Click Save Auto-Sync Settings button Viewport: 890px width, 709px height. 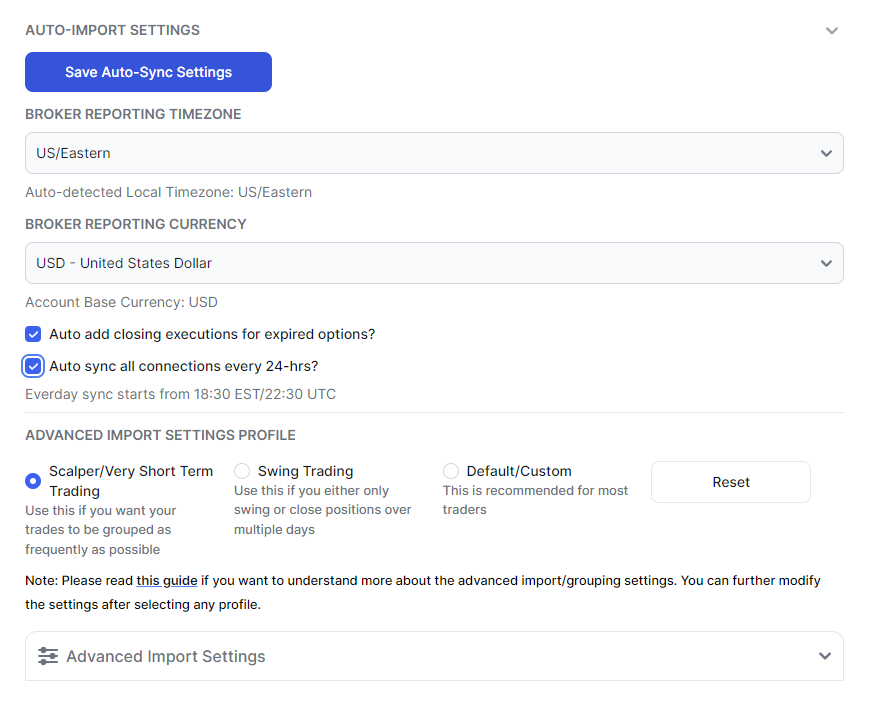click(148, 72)
